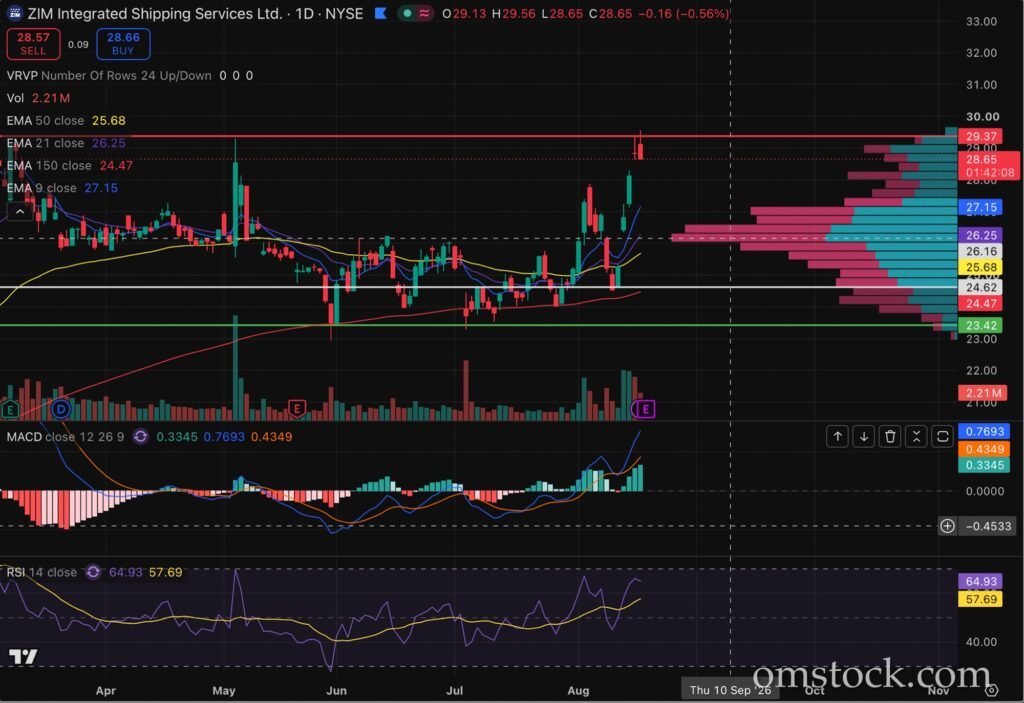Click the MACD refresh circle icon
The width and height of the screenshot is (1024, 703).
click(140, 436)
